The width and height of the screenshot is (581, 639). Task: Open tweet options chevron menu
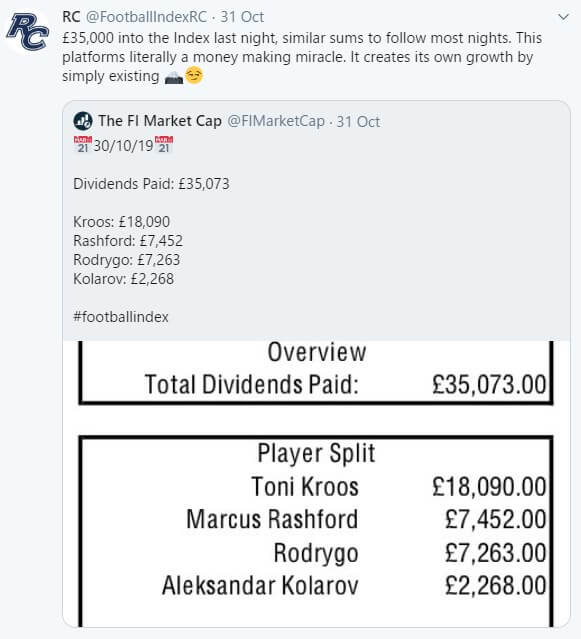pos(563,17)
